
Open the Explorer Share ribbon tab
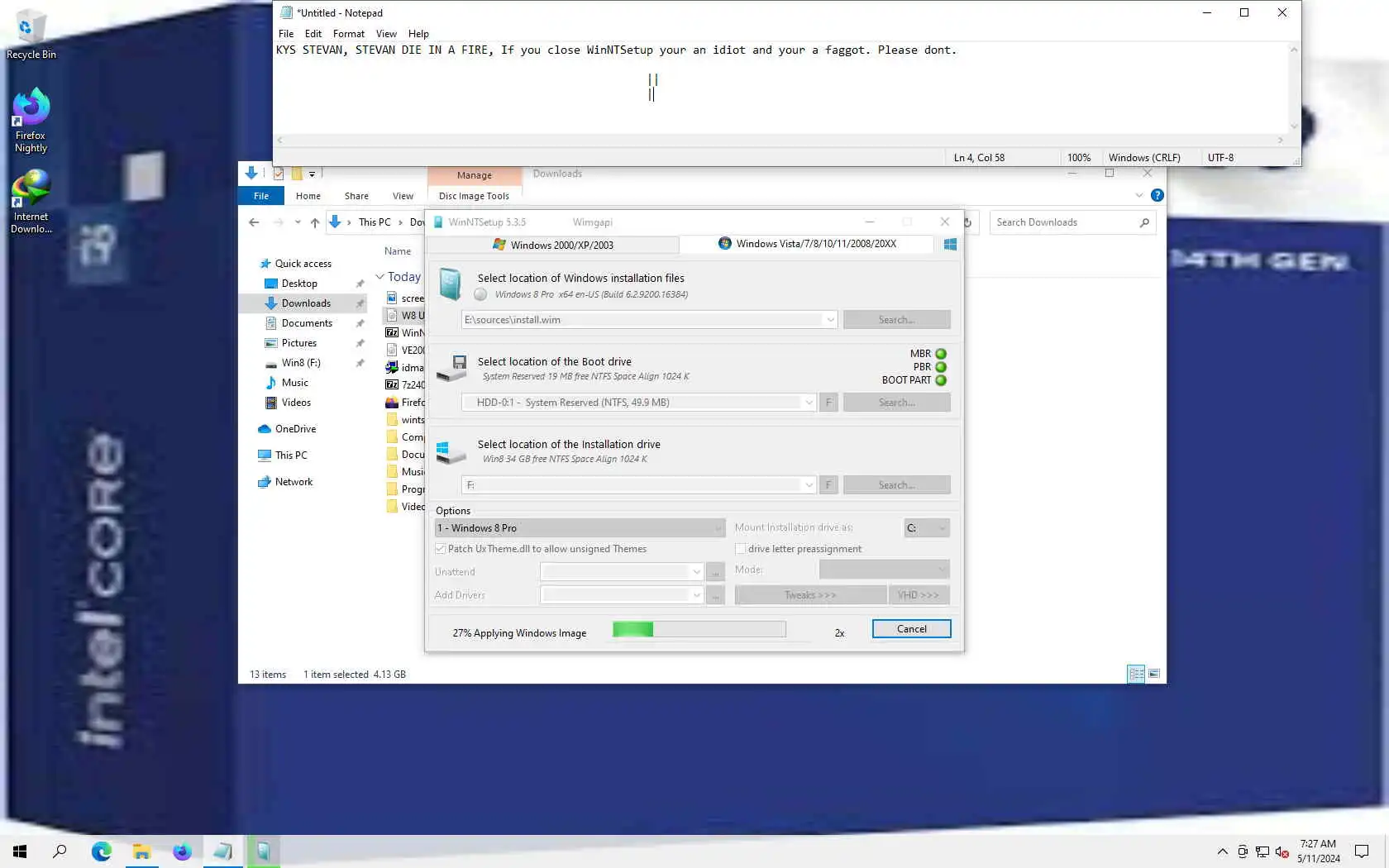pos(356,196)
